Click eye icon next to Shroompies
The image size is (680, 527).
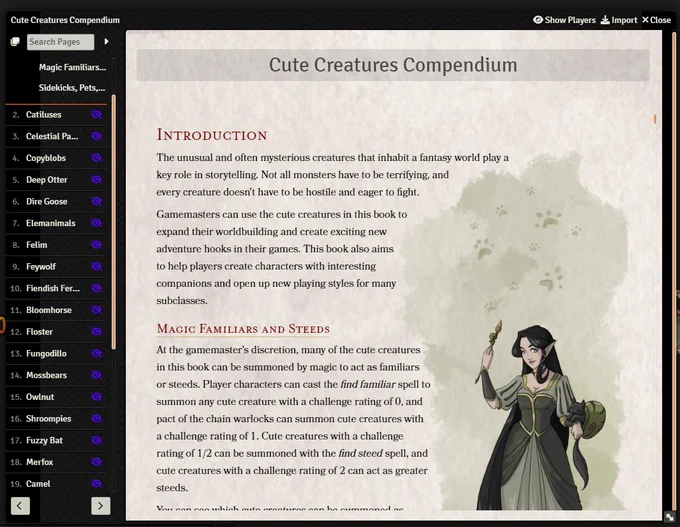click(96, 419)
